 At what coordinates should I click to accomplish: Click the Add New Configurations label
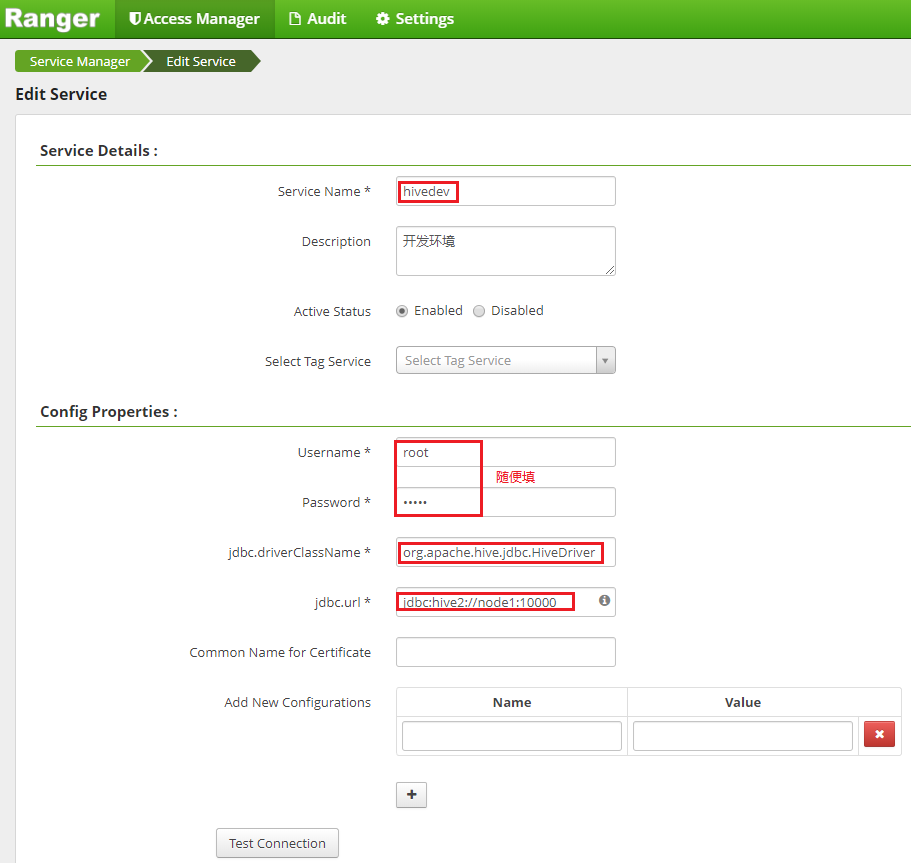coord(297,703)
